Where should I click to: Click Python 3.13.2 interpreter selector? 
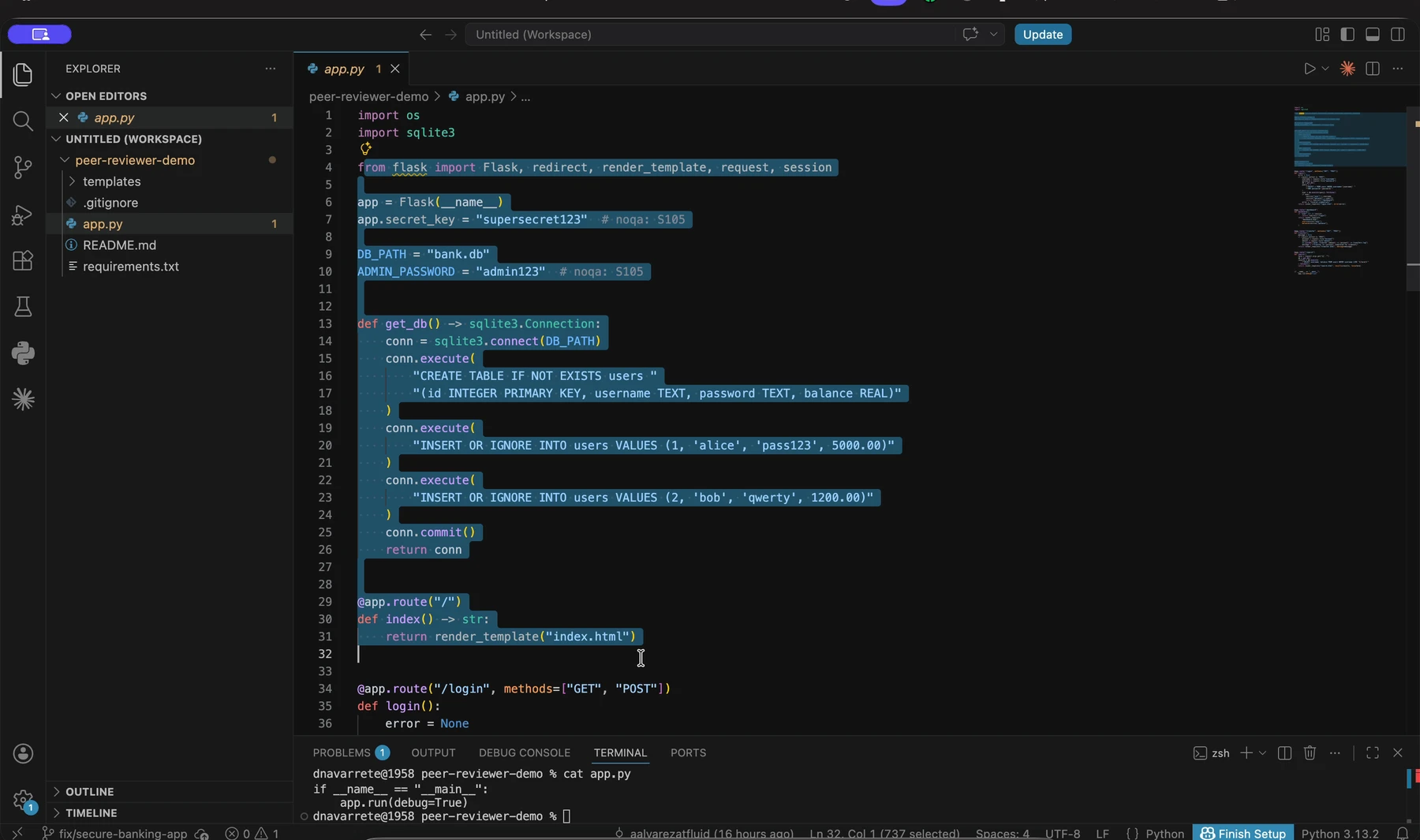1340,833
